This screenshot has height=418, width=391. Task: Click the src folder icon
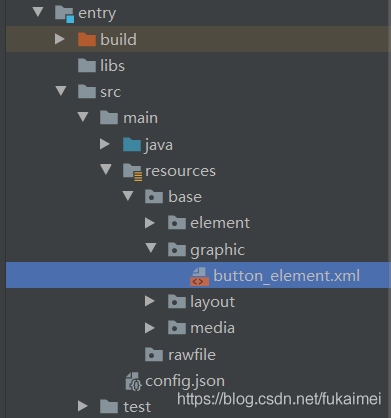(x=87, y=91)
